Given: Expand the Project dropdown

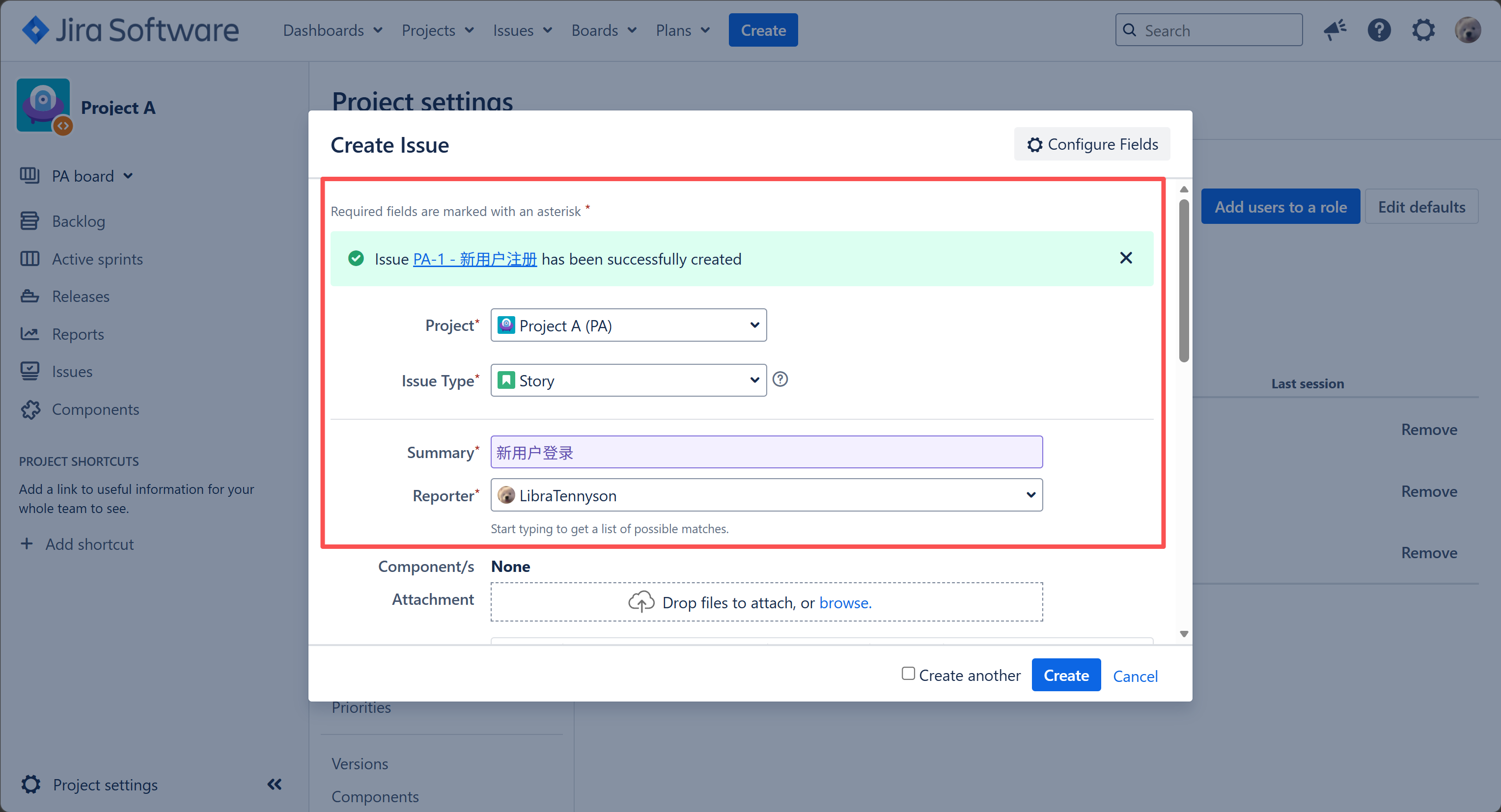Looking at the screenshot, I should coord(628,325).
